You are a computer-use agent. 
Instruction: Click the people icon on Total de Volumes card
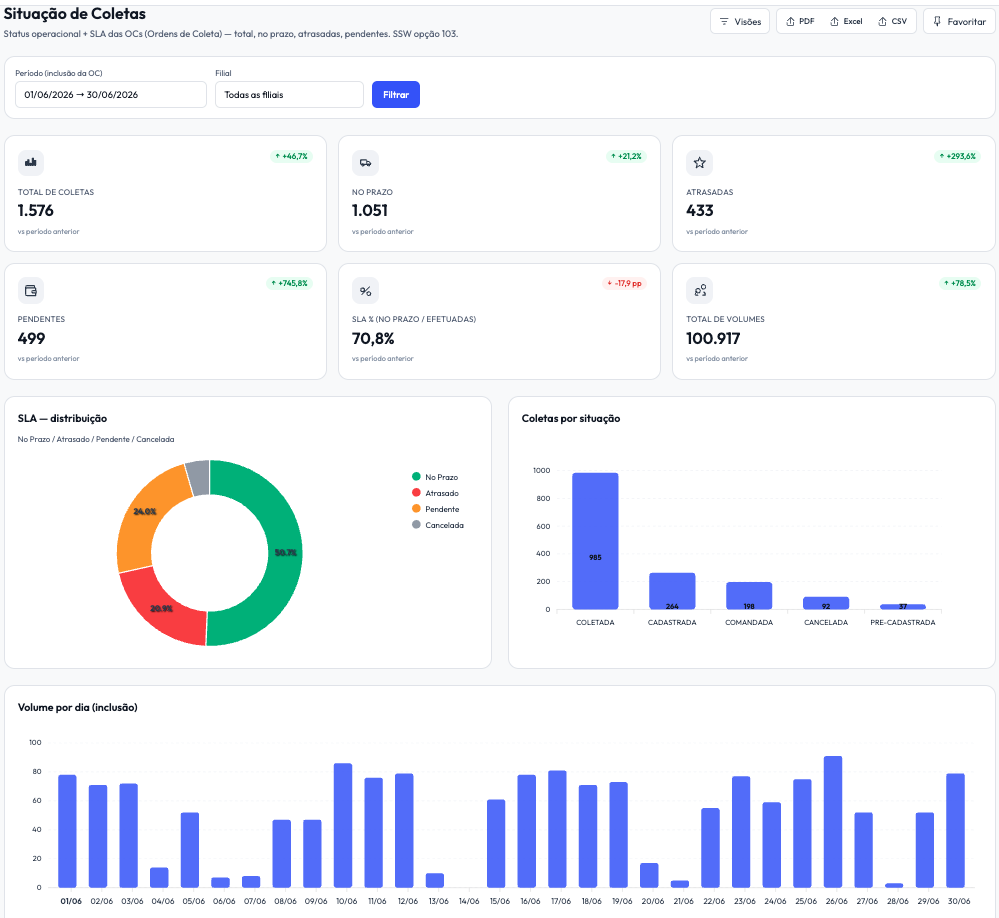coord(700,290)
